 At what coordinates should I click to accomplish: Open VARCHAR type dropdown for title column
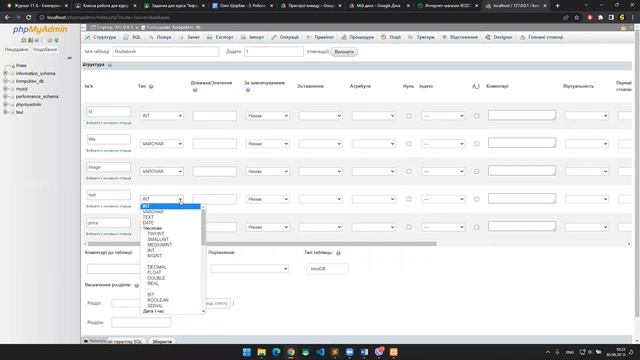point(162,144)
